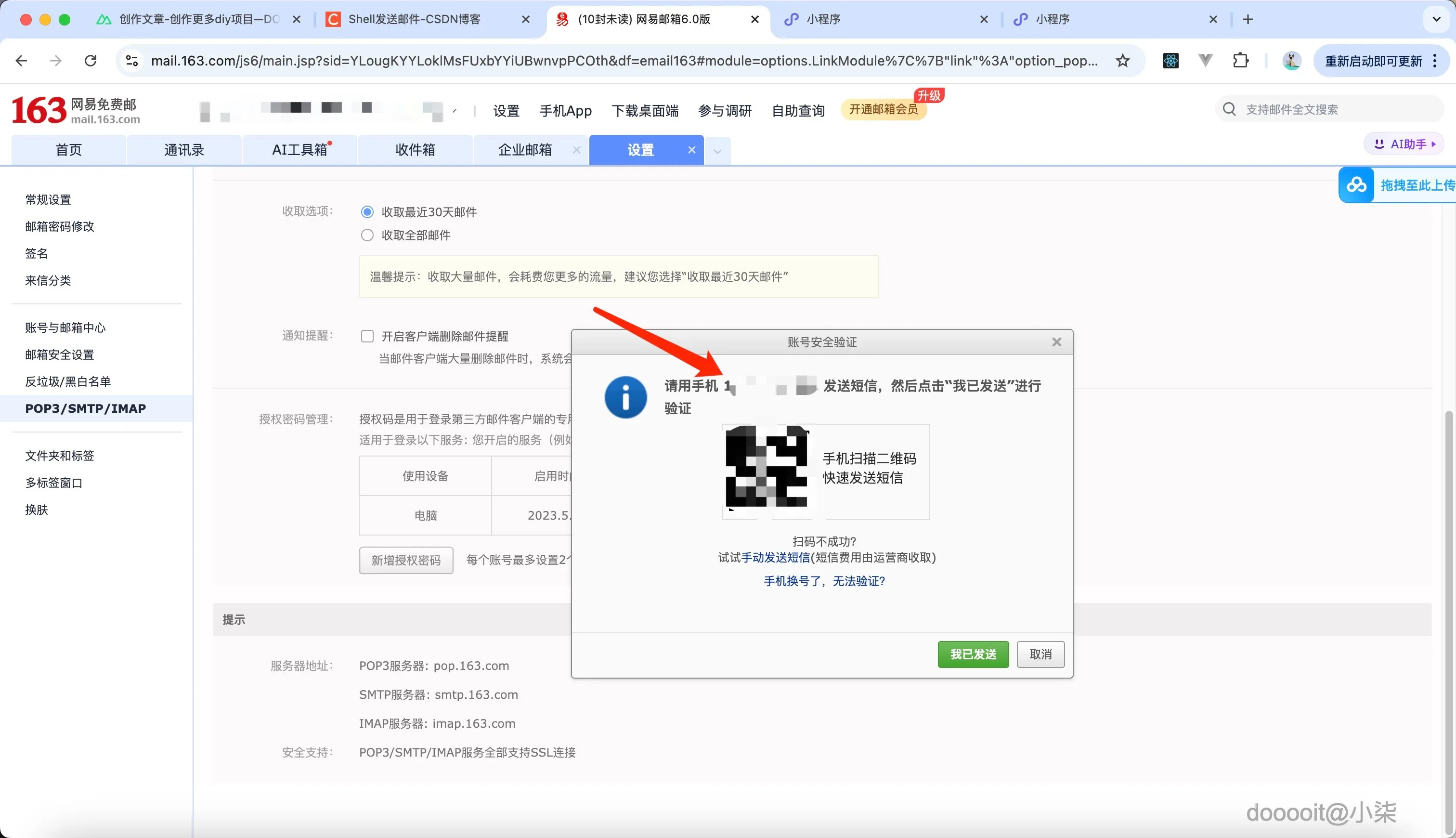
Task: Click the React DevTools extension icon
Action: tap(1170, 60)
